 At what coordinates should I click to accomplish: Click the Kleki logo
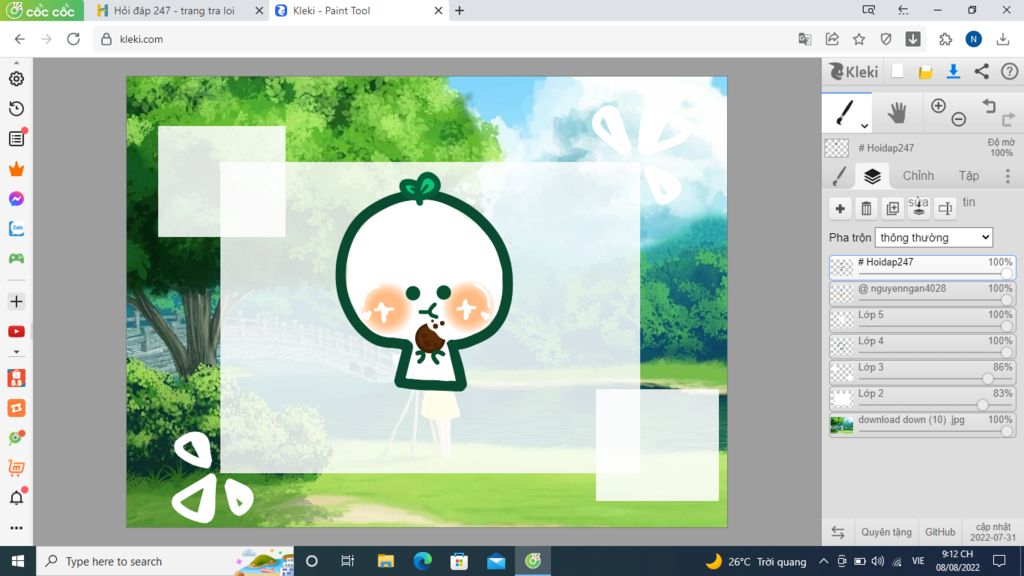(x=854, y=71)
